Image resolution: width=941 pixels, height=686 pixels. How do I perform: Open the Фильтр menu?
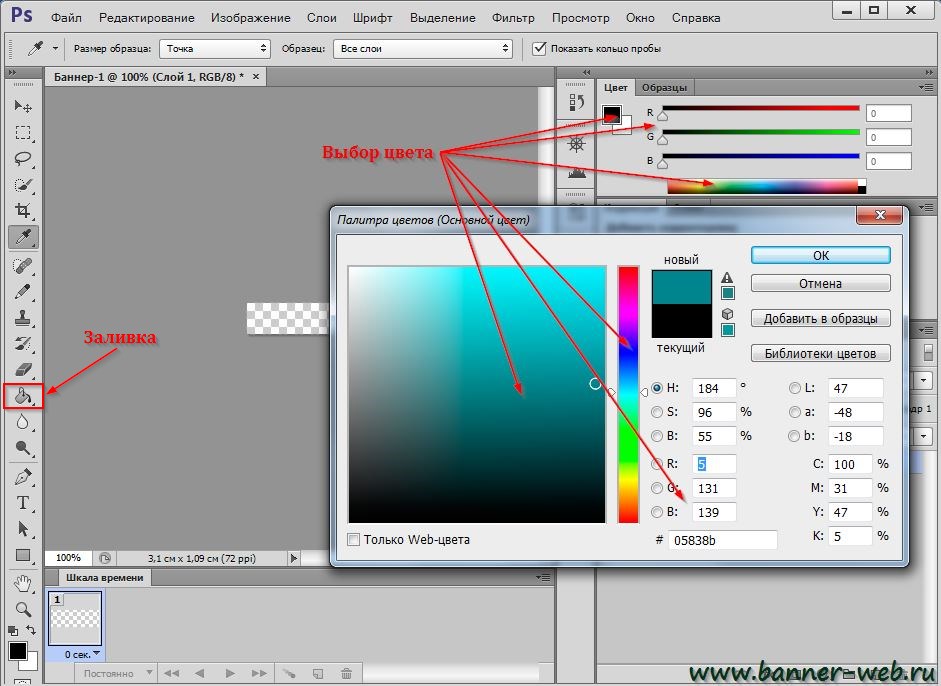pyautogui.click(x=513, y=18)
